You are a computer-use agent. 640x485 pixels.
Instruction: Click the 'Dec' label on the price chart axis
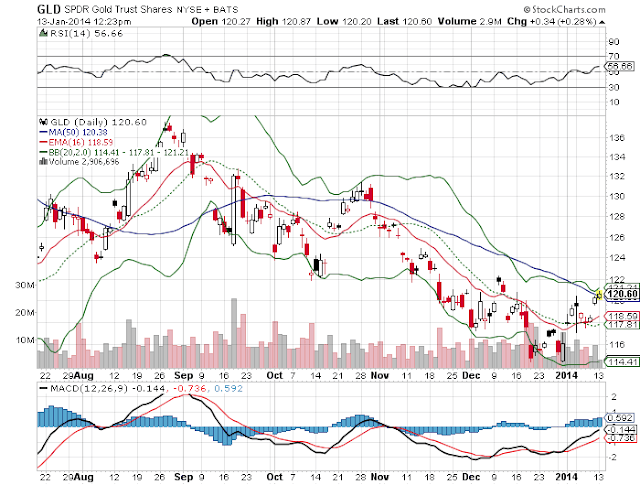click(471, 375)
